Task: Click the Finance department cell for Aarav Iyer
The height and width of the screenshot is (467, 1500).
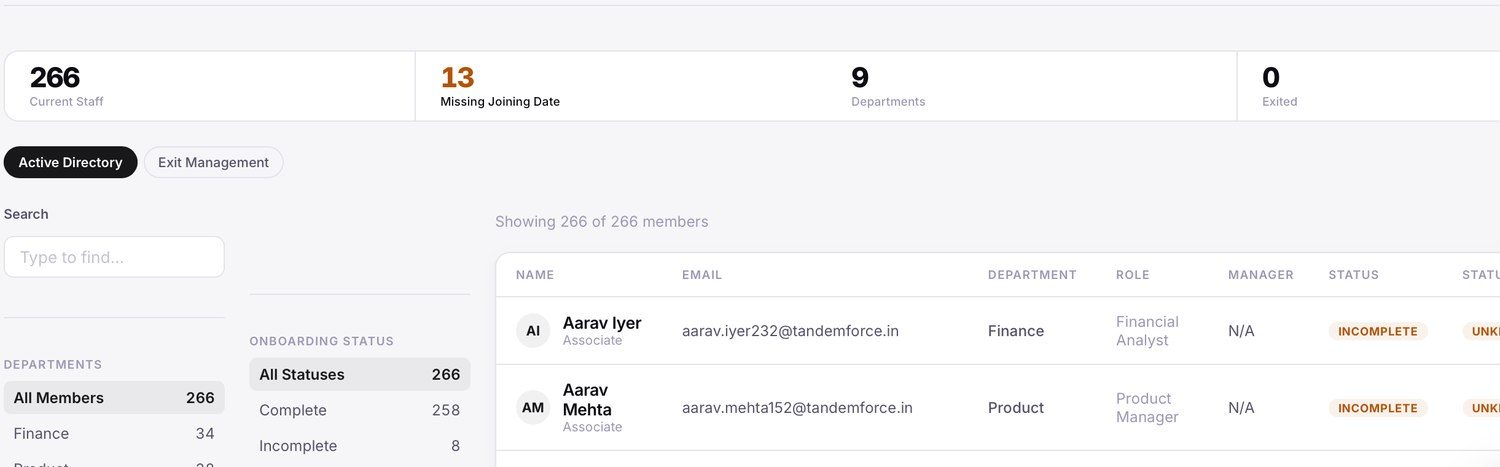Action: 1016,331
